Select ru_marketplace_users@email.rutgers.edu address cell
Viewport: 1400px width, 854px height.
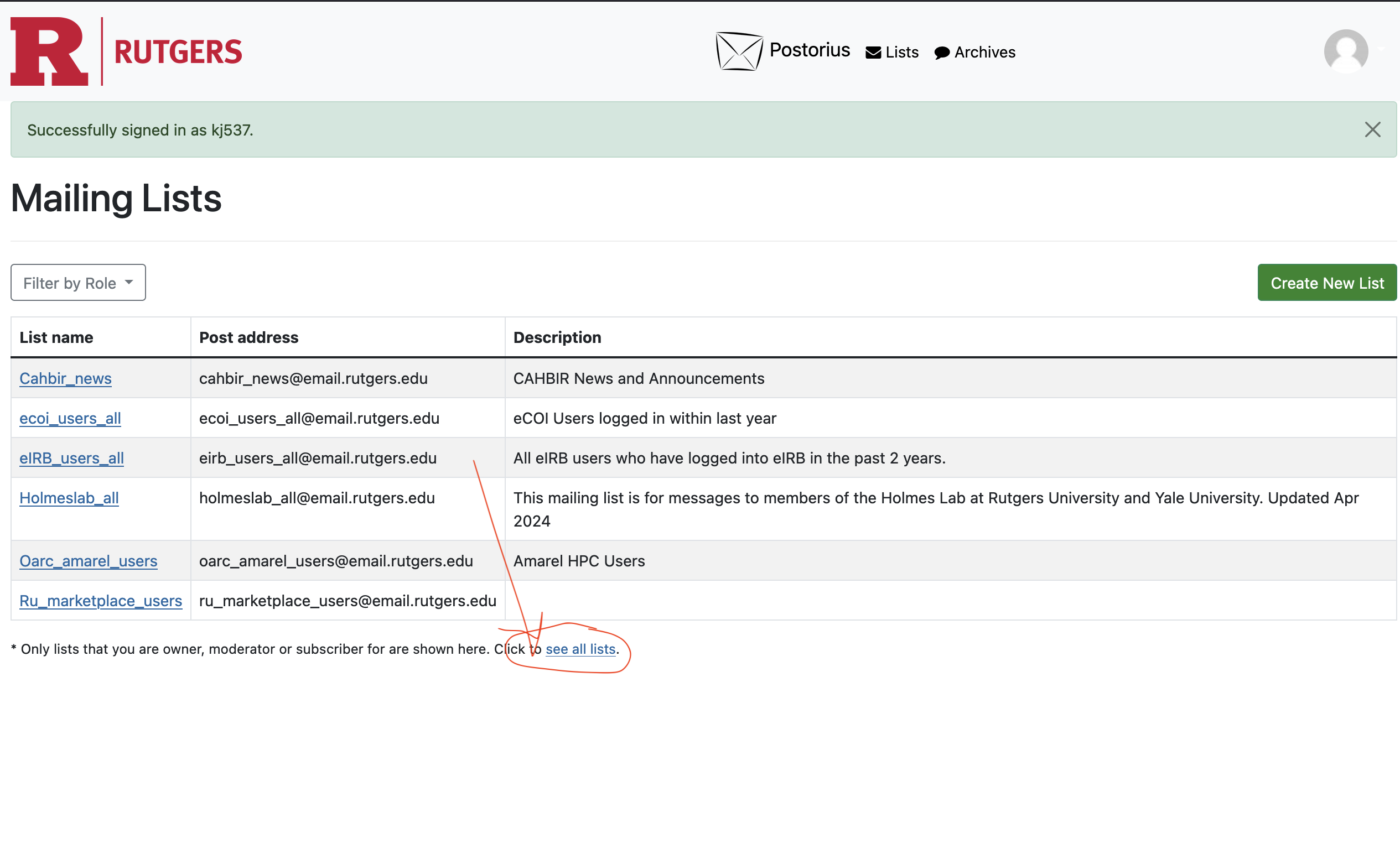click(348, 600)
